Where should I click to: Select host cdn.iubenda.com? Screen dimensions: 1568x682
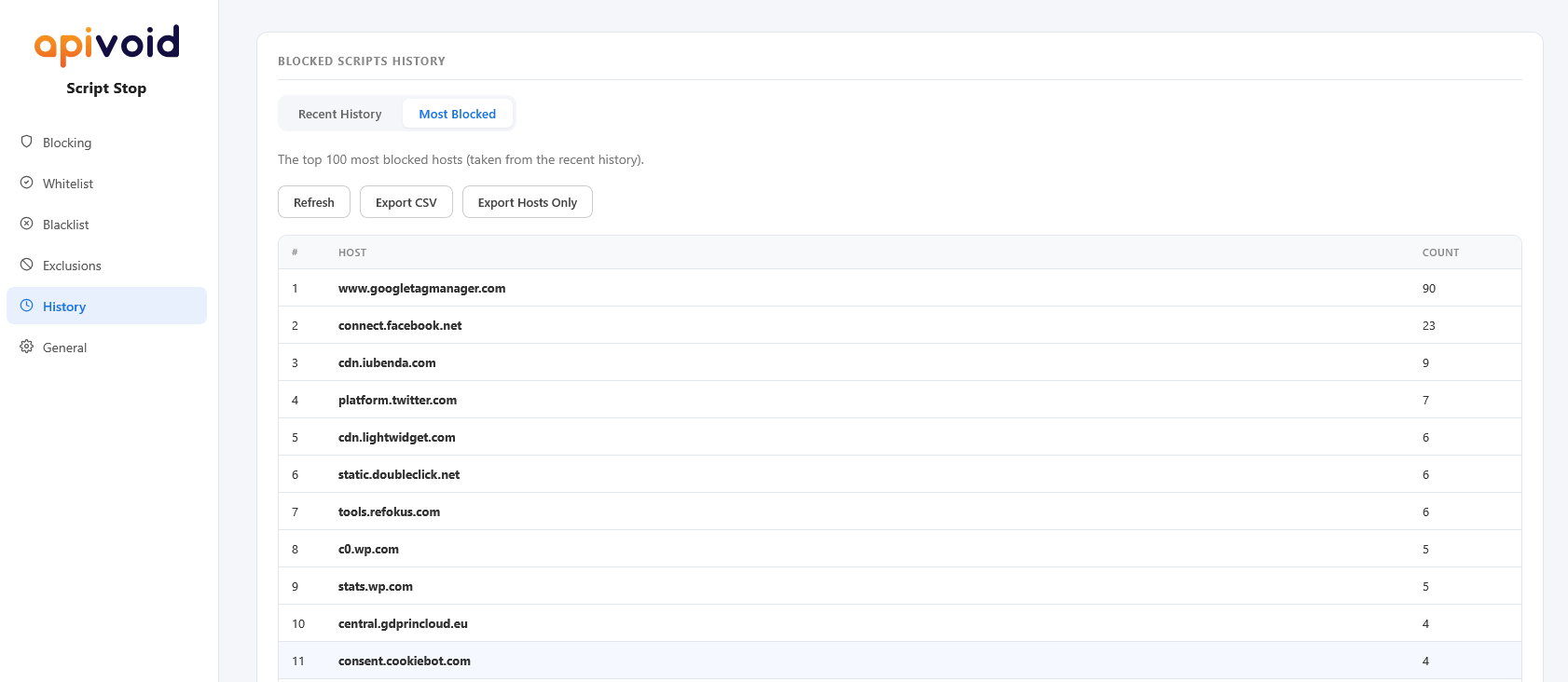pyautogui.click(x=387, y=362)
